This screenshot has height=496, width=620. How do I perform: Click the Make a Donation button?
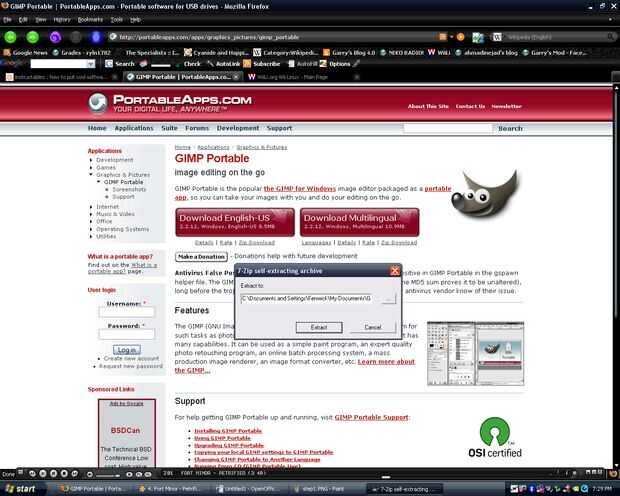coord(201,257)
